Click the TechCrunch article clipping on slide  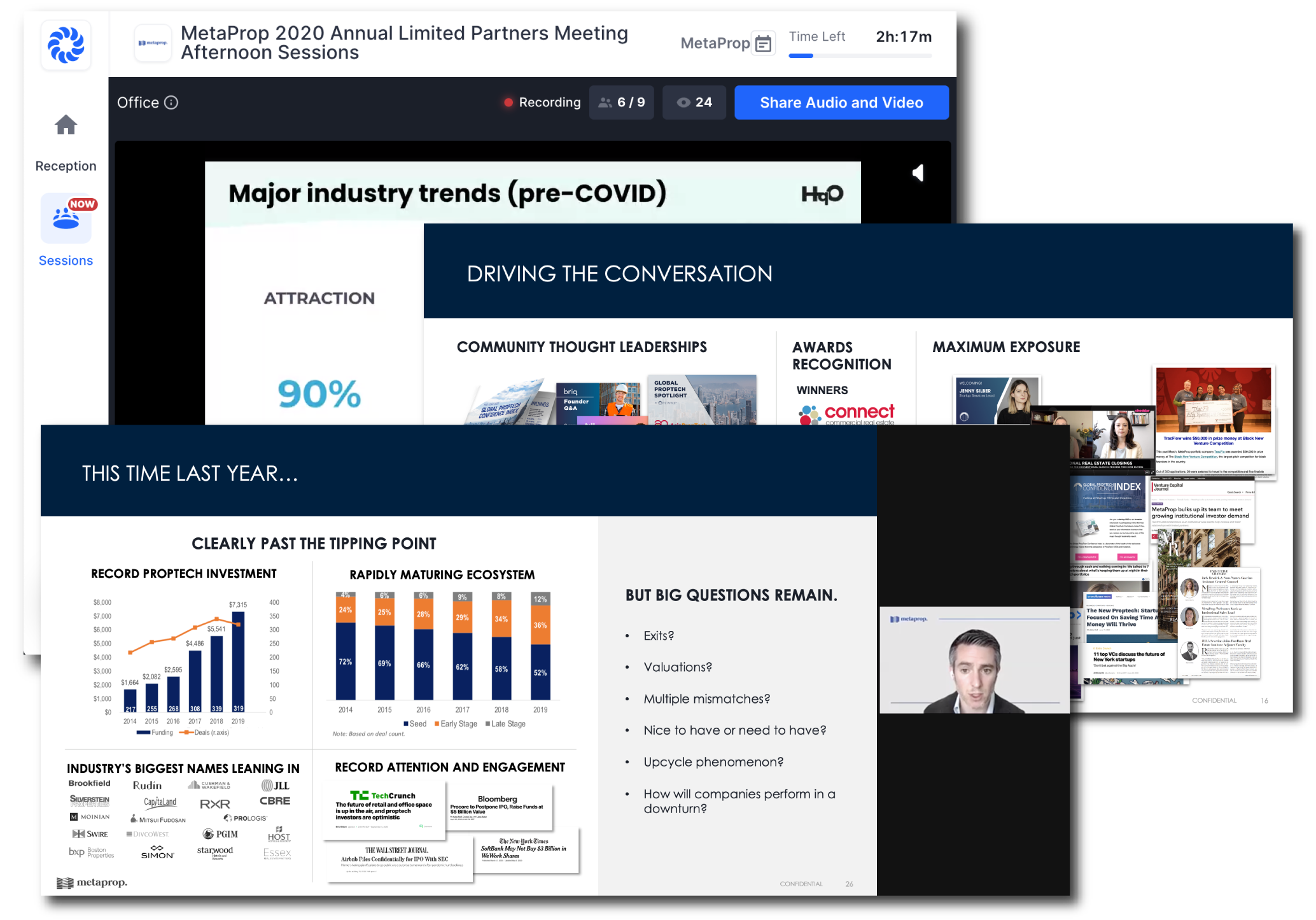[x=384, y=809]
